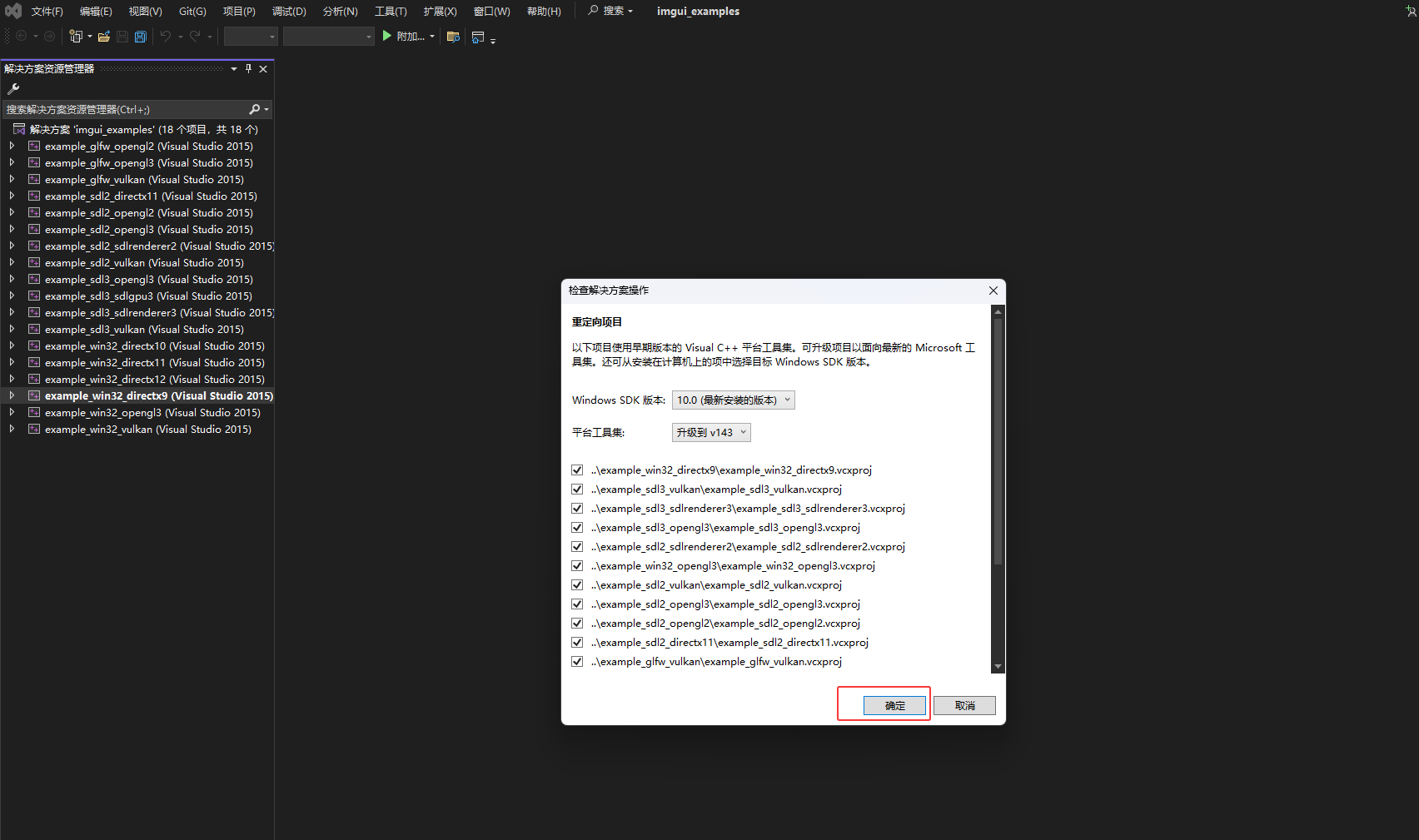Open the 视图(V) menu
The width and height of the screenshot is (1419, 840).
point(145,12)
